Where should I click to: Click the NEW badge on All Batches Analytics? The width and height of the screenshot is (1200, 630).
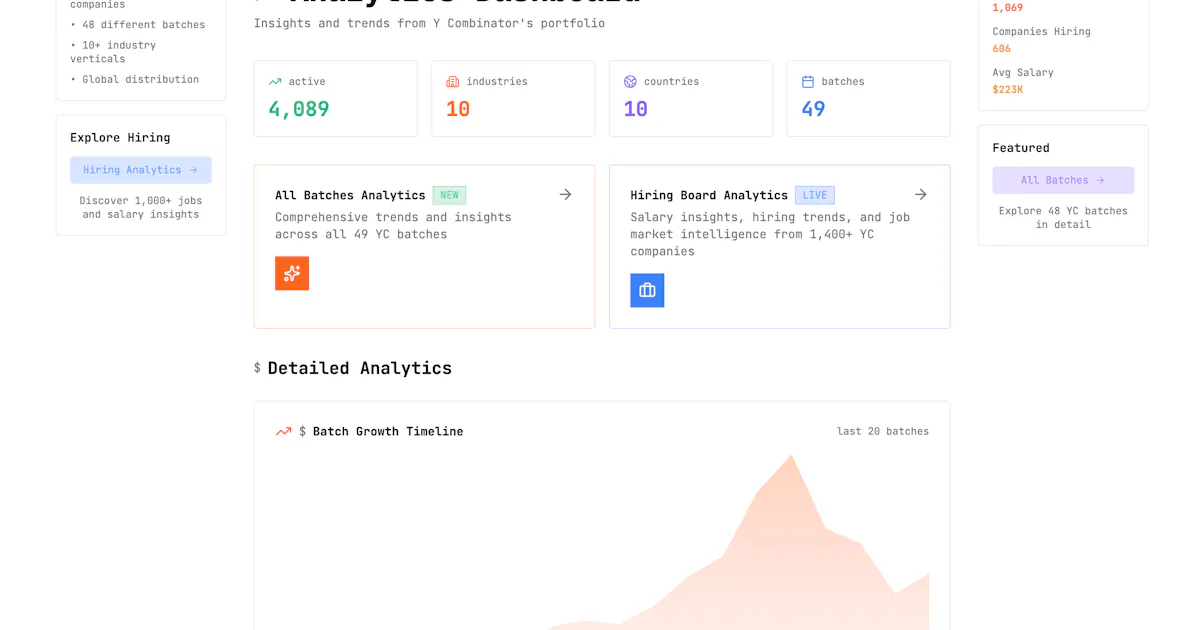click(449, 195)
